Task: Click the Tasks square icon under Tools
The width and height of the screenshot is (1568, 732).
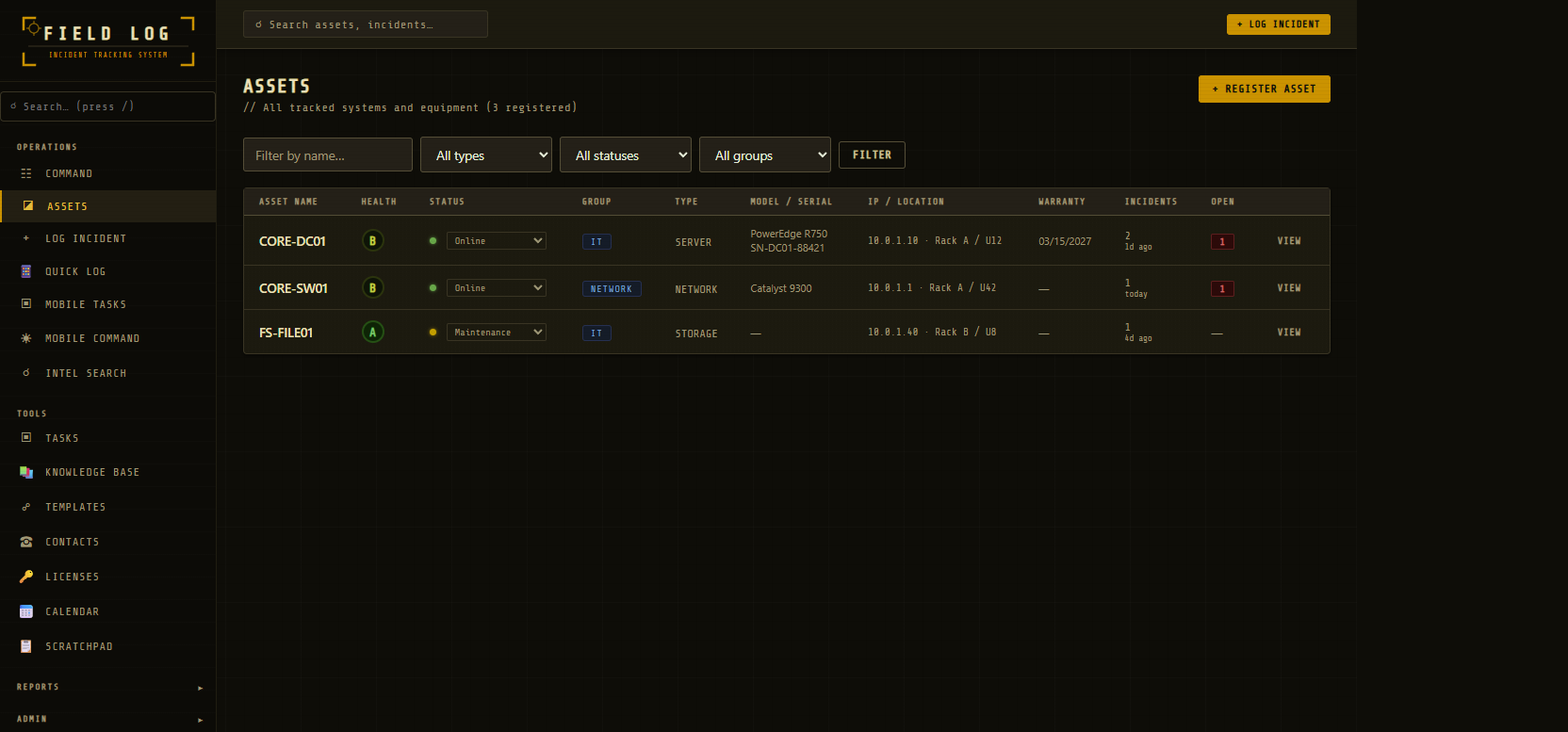Action: click(x=26, y=438)
